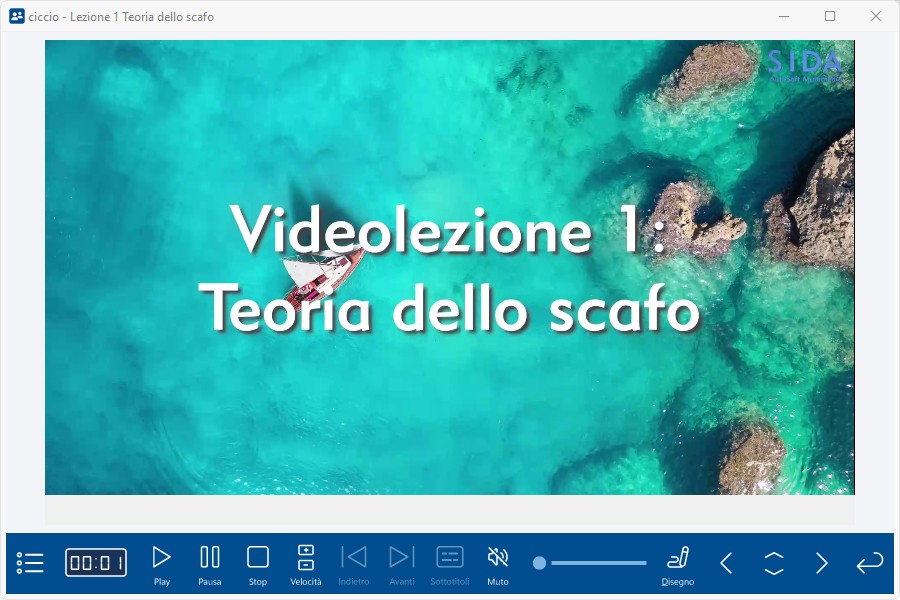Click the video frame showing Videolezione 1
The height and width of the screenshot is (600, 900).
(450, 267)
